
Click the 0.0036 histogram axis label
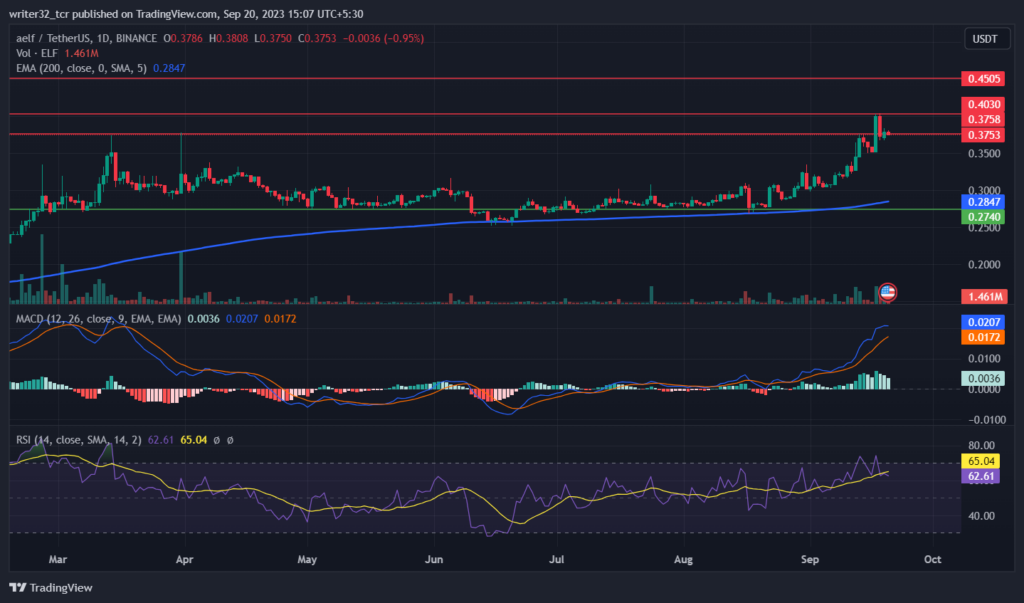click(x=984, y=378)
